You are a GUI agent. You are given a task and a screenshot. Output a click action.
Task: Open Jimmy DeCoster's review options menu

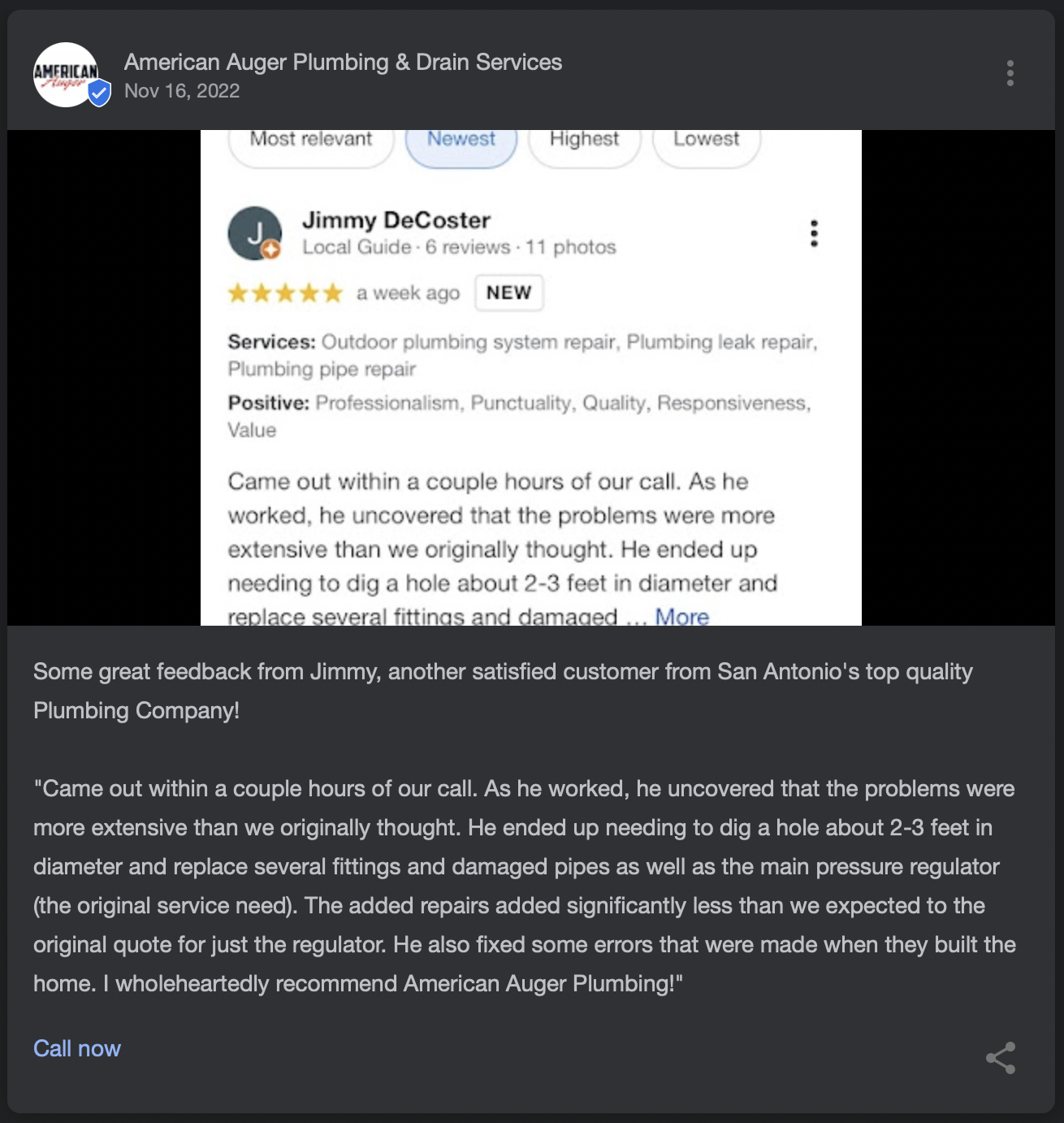pyautogui.click(x=814, y=234)
